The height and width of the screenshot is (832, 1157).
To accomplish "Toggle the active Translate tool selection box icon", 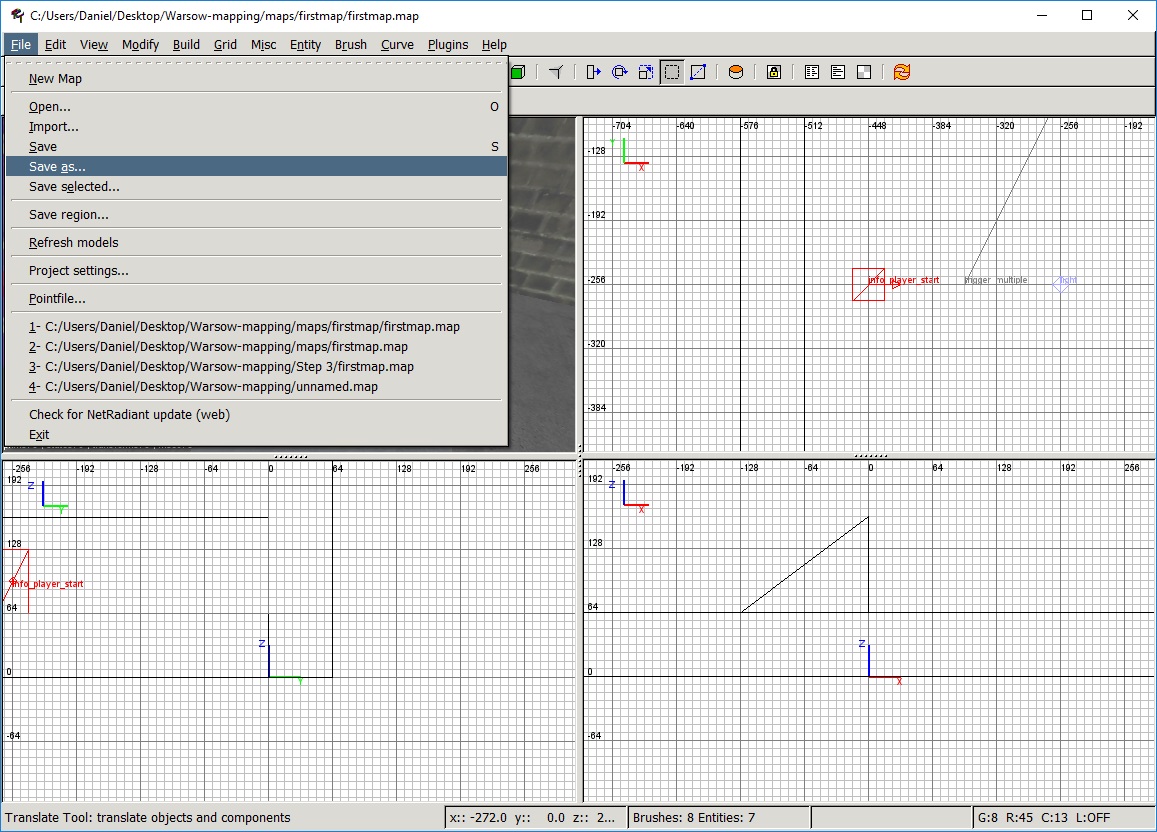I will 671,71.
